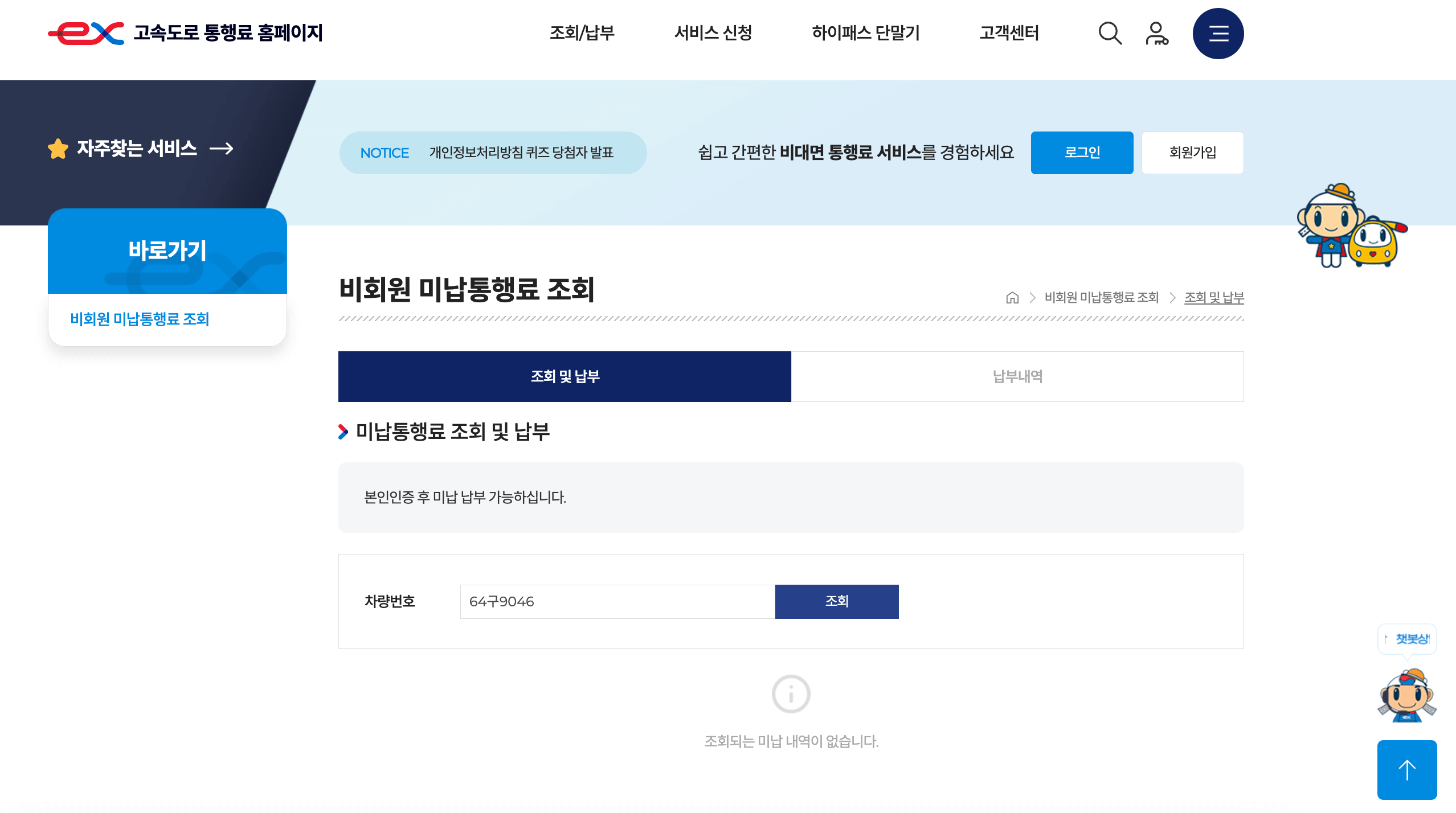Expand 자주찾는 서비스 via its arrow
Viewport: 1456px width, 813px height.
tap(222, 150)
